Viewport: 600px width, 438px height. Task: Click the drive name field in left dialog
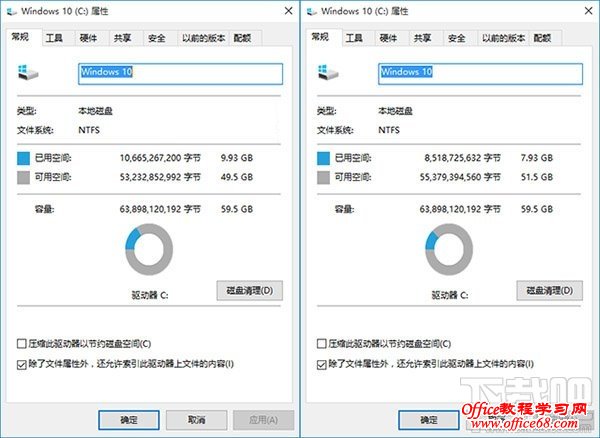tap(181, 74)
